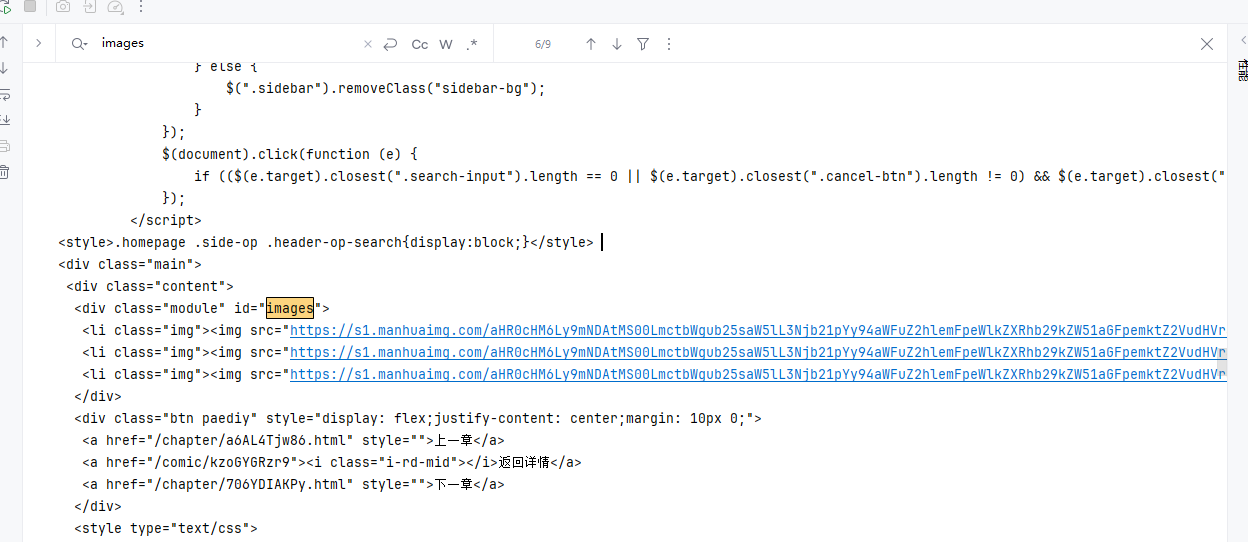Screen dimensions: 1248x542
Task: Click the Stop run button
Action: point(30,6)
